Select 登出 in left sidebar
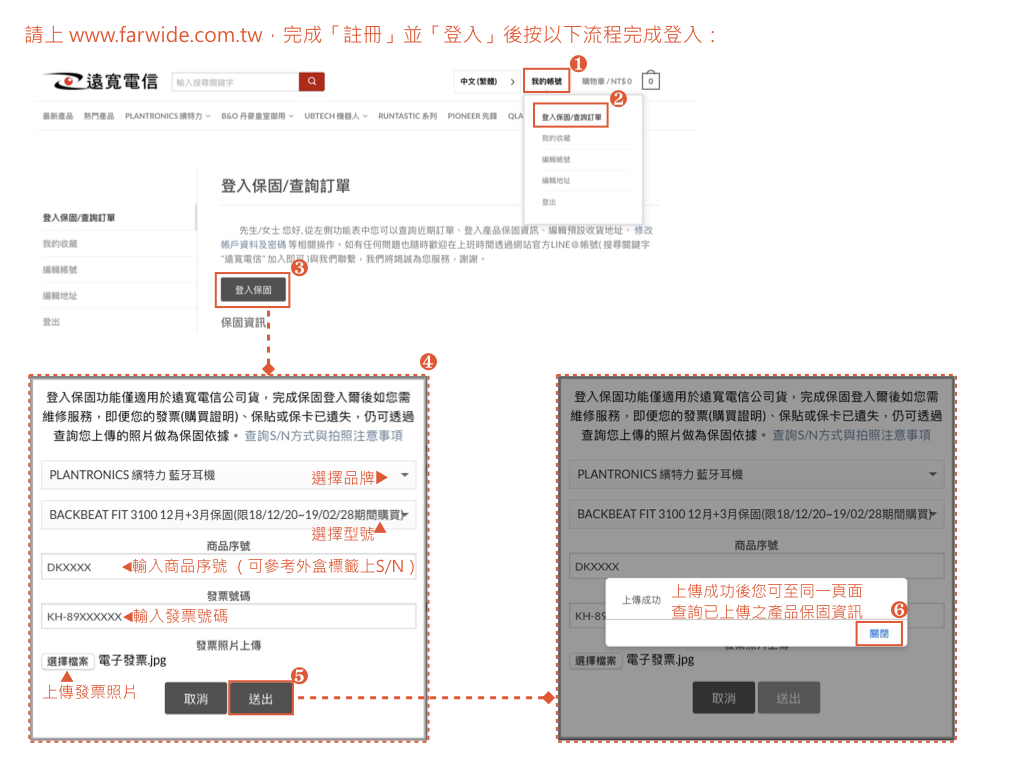 point(51,322)
